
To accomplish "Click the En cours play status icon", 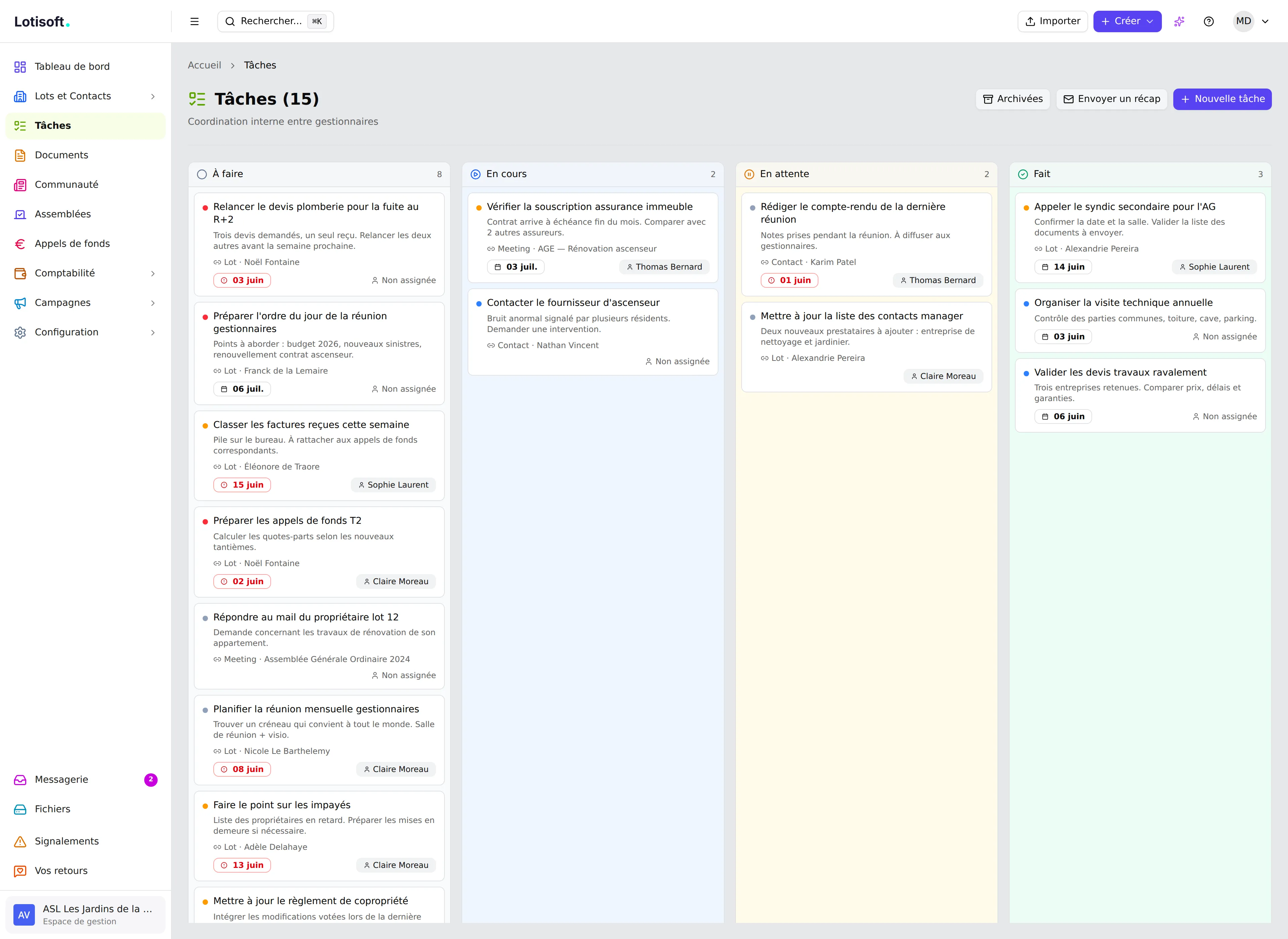I will (x=476, y=174).
